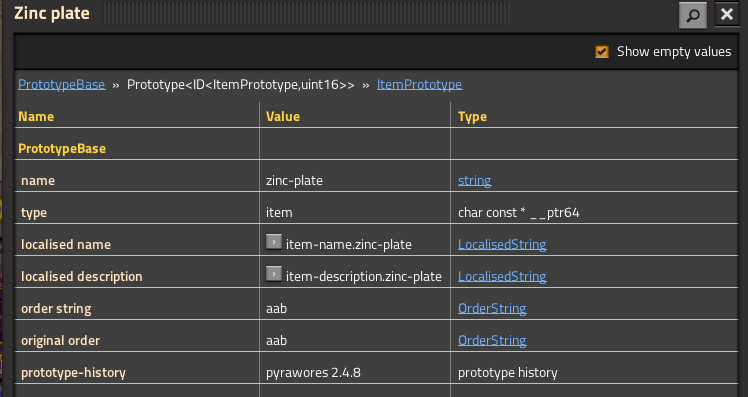Open LocalisedString link in localised name row
The width and height of the screenshot is (748, 397).
tap(502, 244)
